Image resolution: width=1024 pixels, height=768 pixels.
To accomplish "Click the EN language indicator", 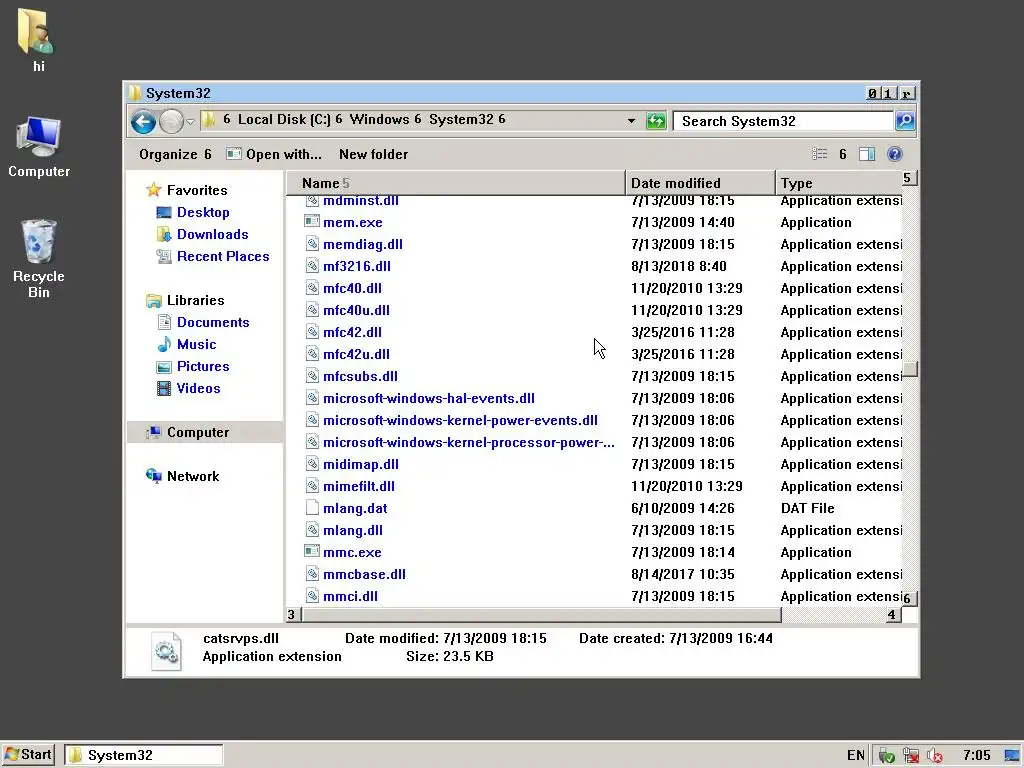I will [x=856, y=756].
